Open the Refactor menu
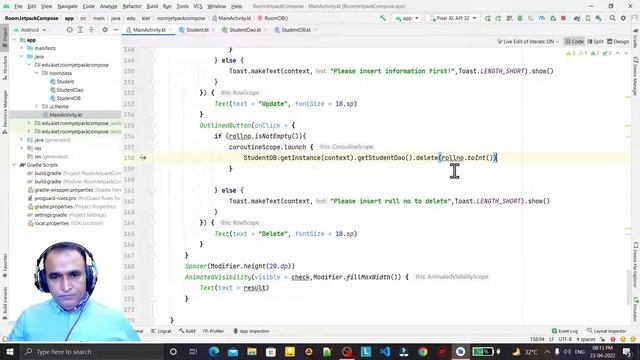 (132, 6)
